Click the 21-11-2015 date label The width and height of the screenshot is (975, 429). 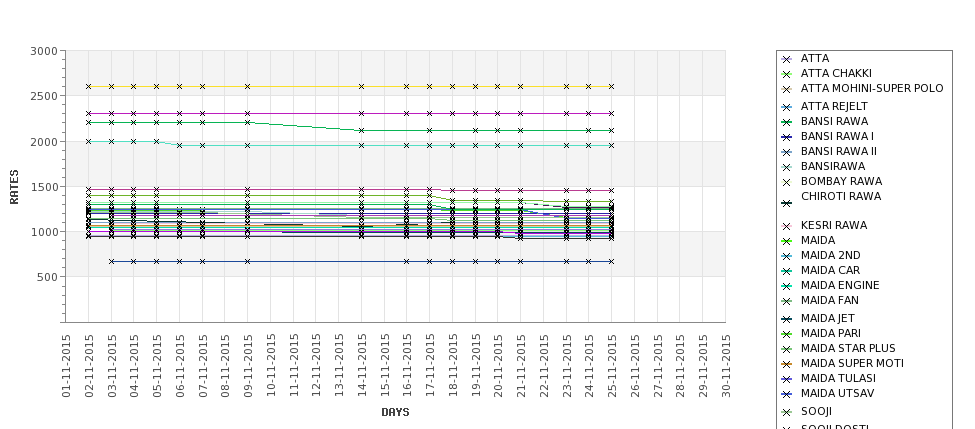(x=520, y=366)
